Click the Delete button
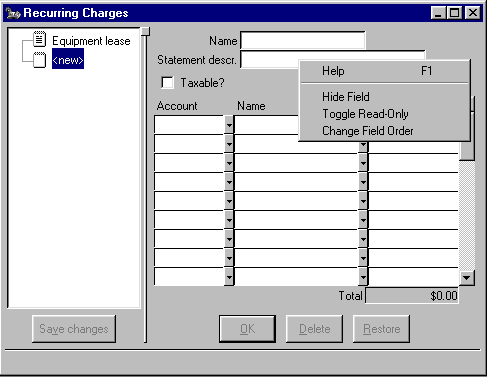Screen dimensions: 487x377 click(314, 329)
